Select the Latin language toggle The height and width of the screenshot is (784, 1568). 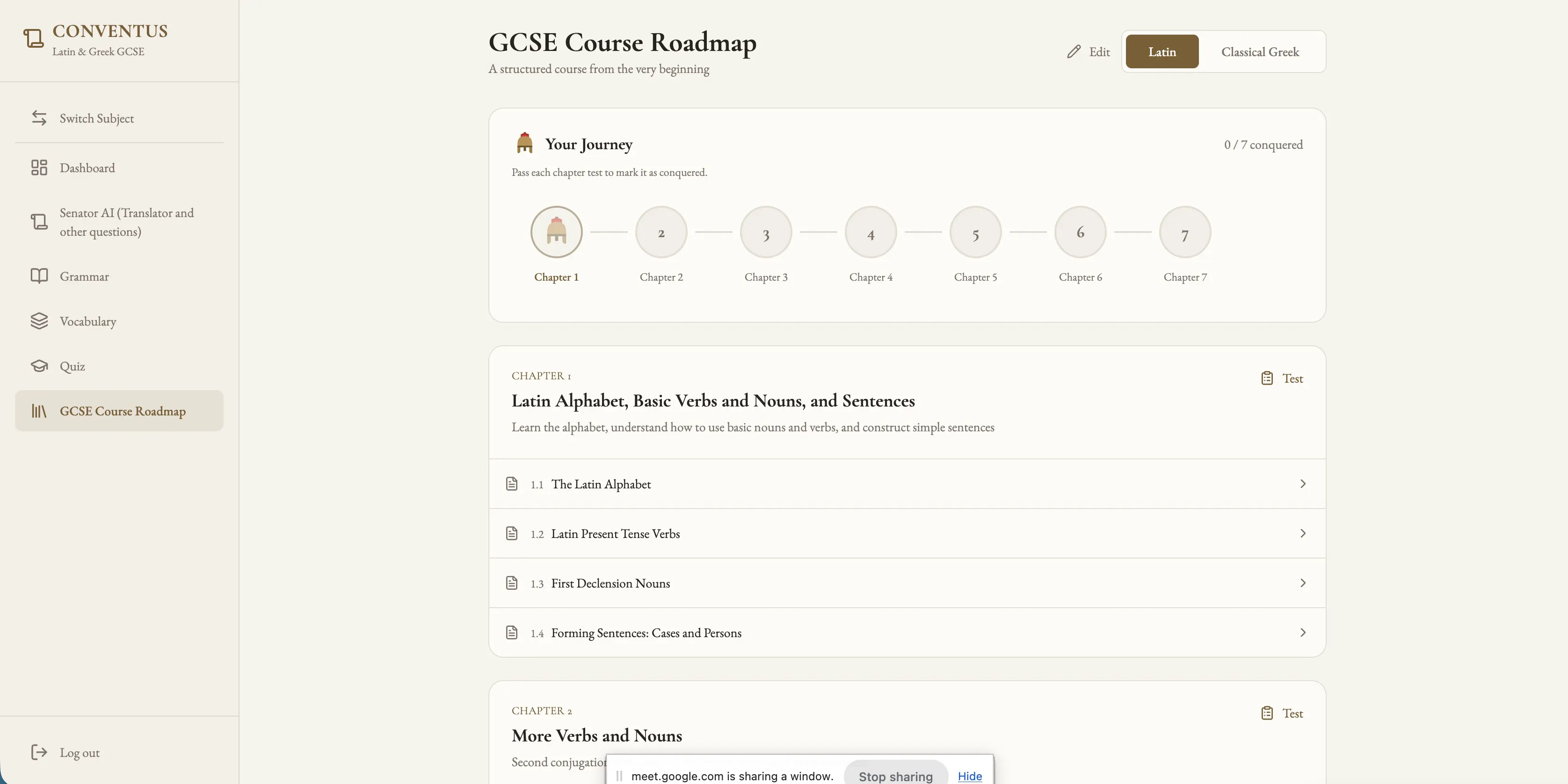(1162, 52)
